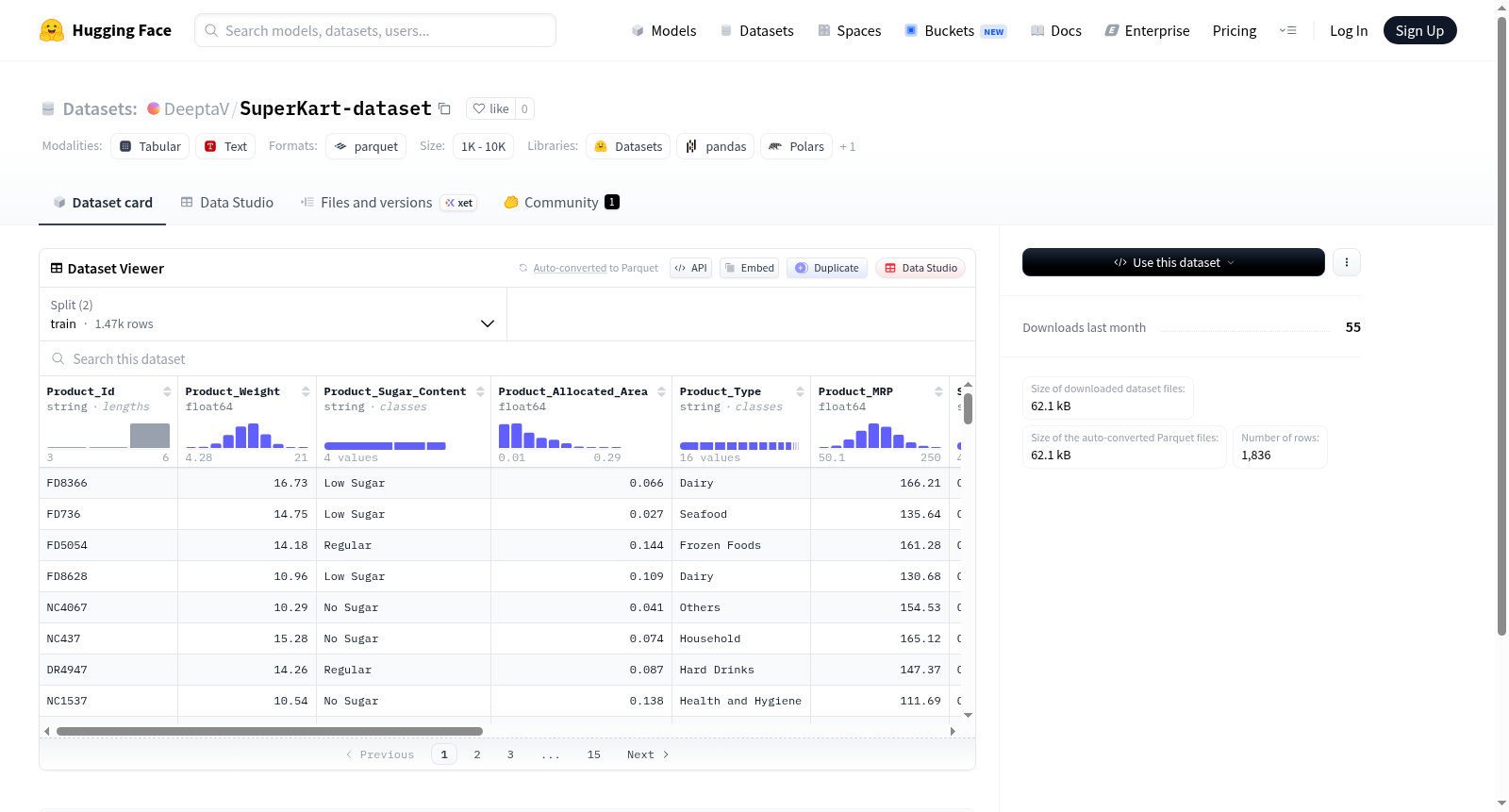The width and height of the screenshot is (1509, 812).
Task: Open Buckets in the top navigation
Action: pos(955,30)
